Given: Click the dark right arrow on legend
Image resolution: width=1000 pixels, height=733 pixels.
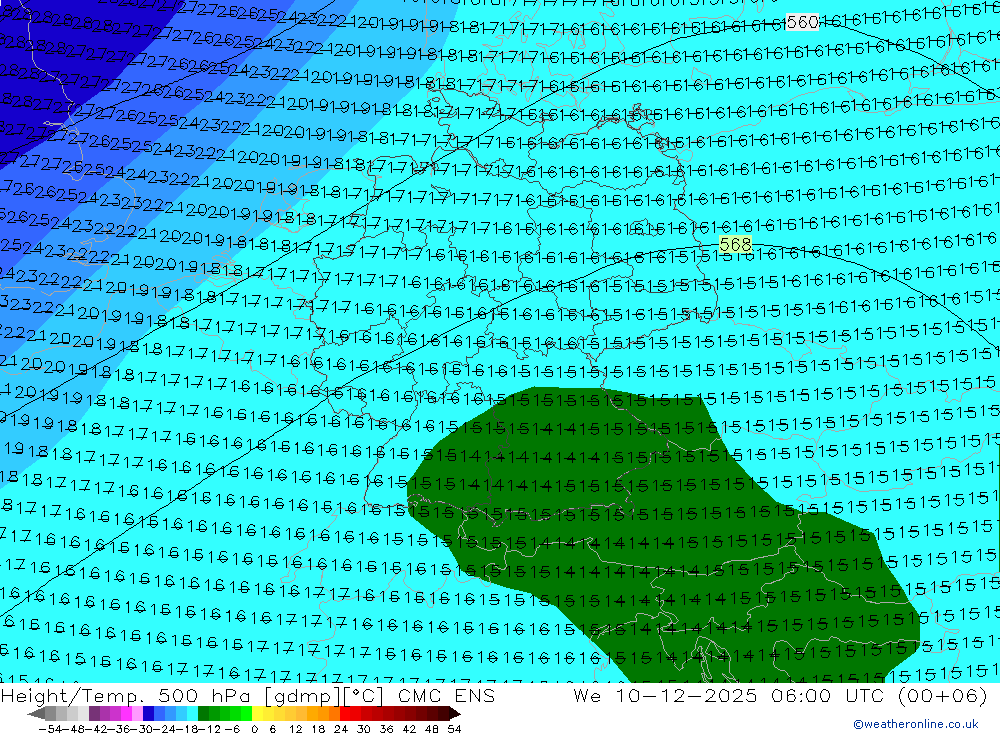Looking at the screenshot, I should pos(455,714).
